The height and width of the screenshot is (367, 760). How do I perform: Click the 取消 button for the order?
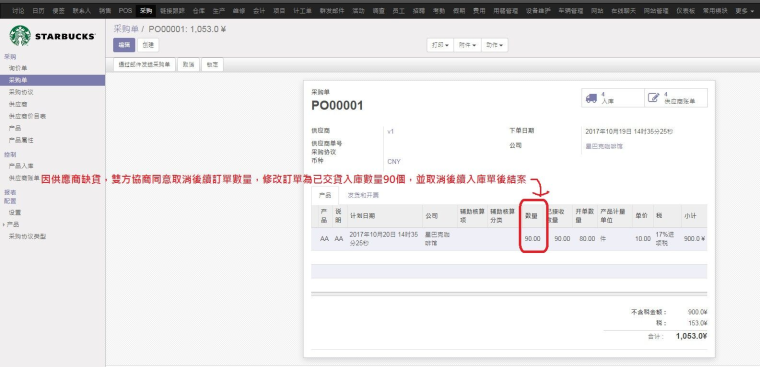click(x=189, y=64)
